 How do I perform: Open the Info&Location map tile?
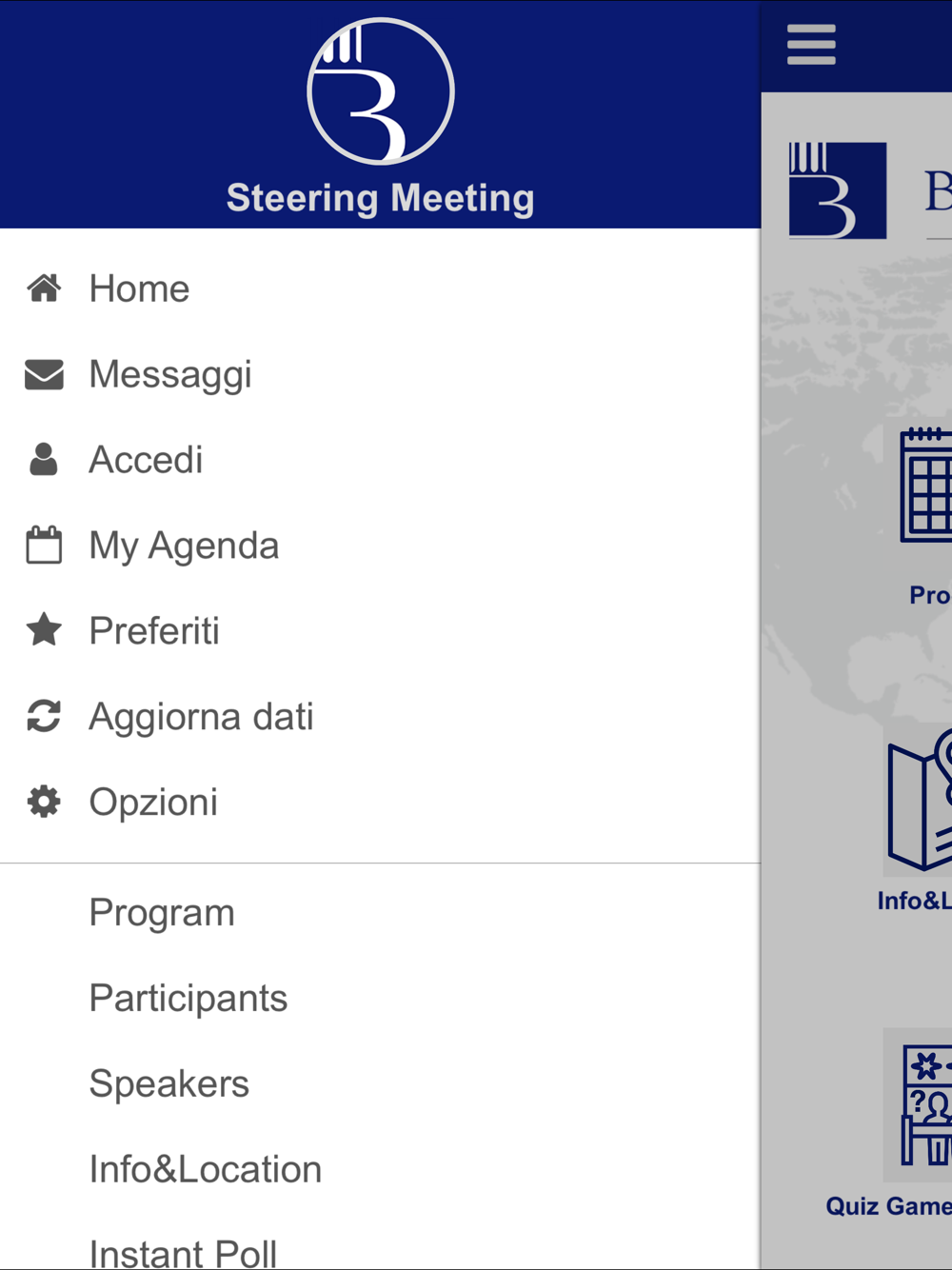tap(921, 800)
